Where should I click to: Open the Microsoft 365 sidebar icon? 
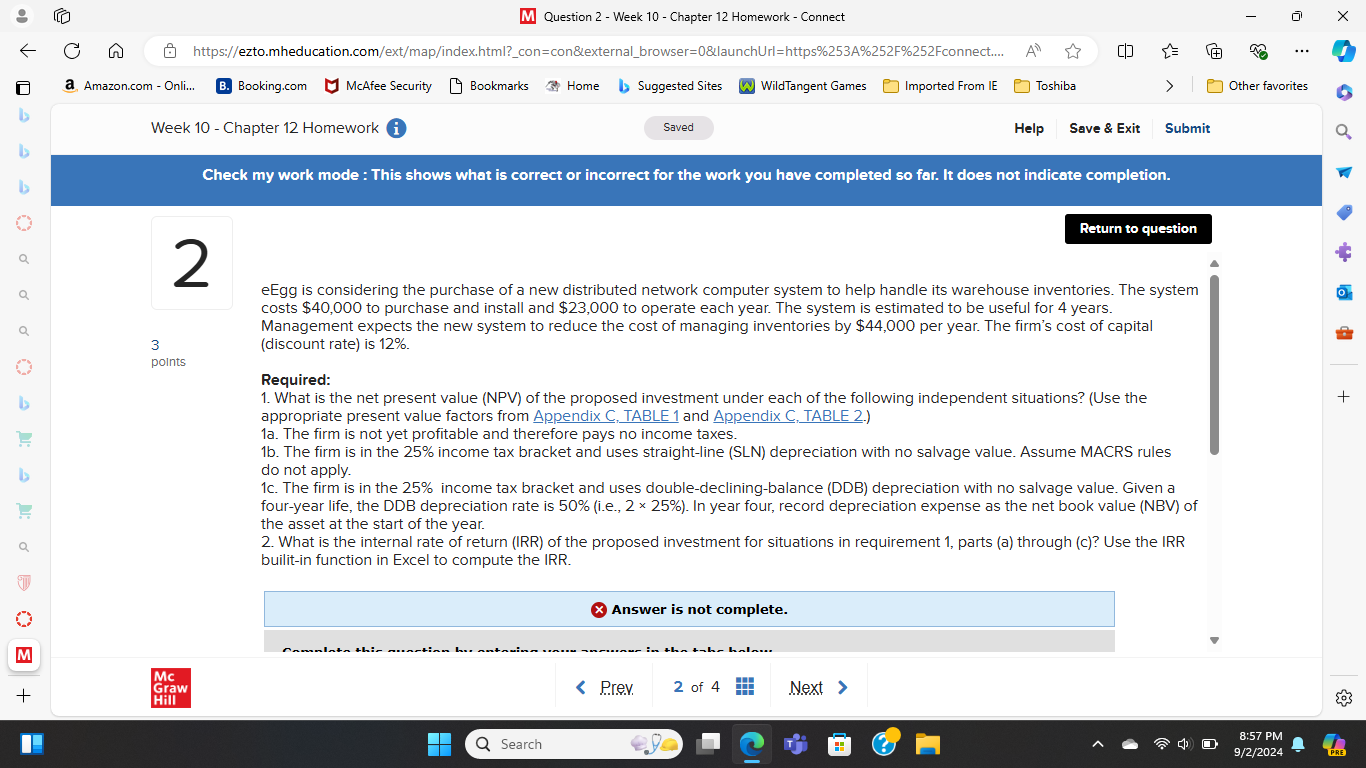[x=1344, y=92]
